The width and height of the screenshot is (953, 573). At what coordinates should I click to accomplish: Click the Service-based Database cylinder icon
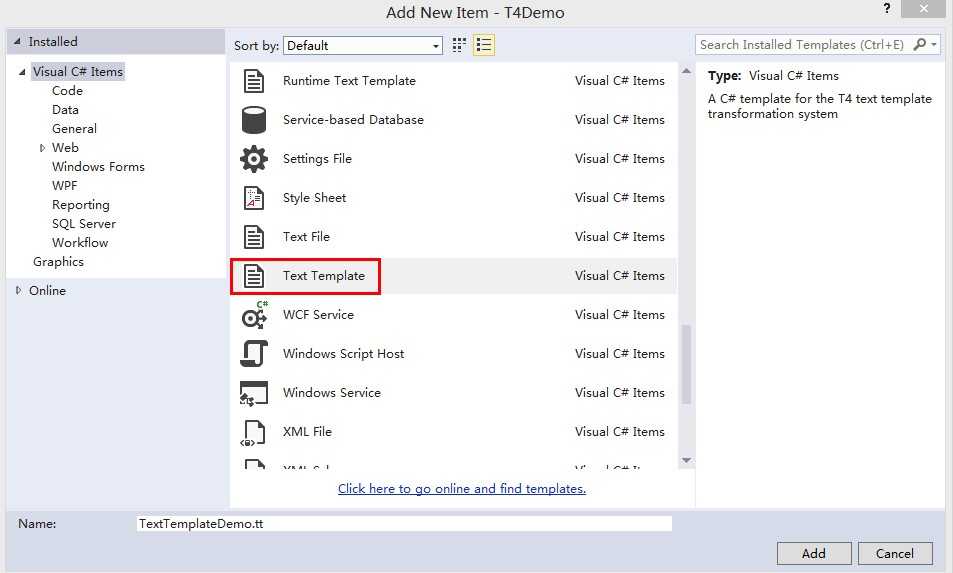253,120
